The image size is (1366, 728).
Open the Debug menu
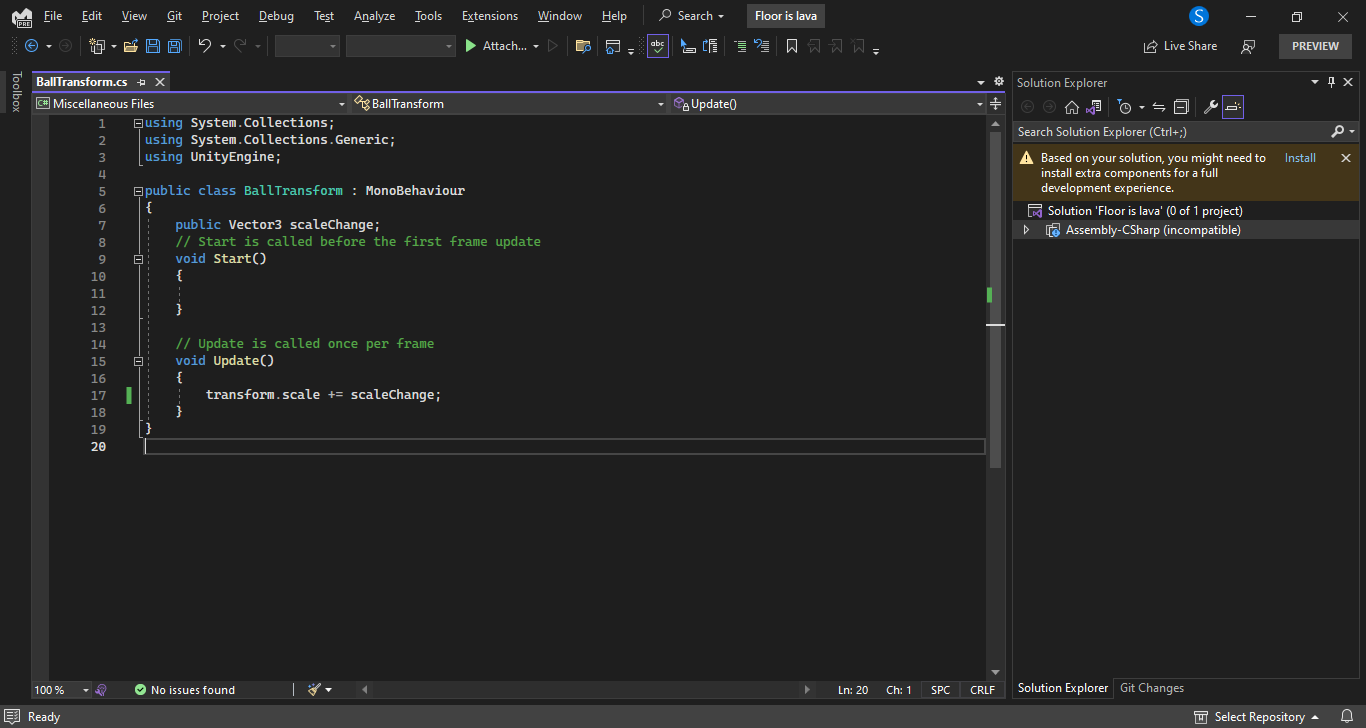[276, 16]
